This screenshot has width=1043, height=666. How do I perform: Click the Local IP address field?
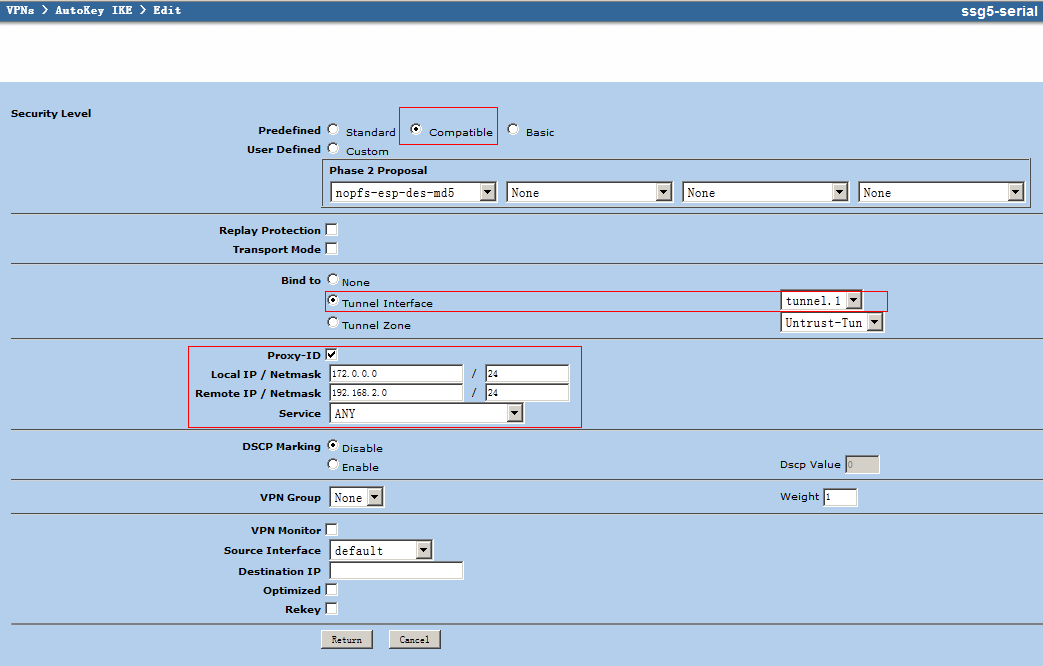396,373
